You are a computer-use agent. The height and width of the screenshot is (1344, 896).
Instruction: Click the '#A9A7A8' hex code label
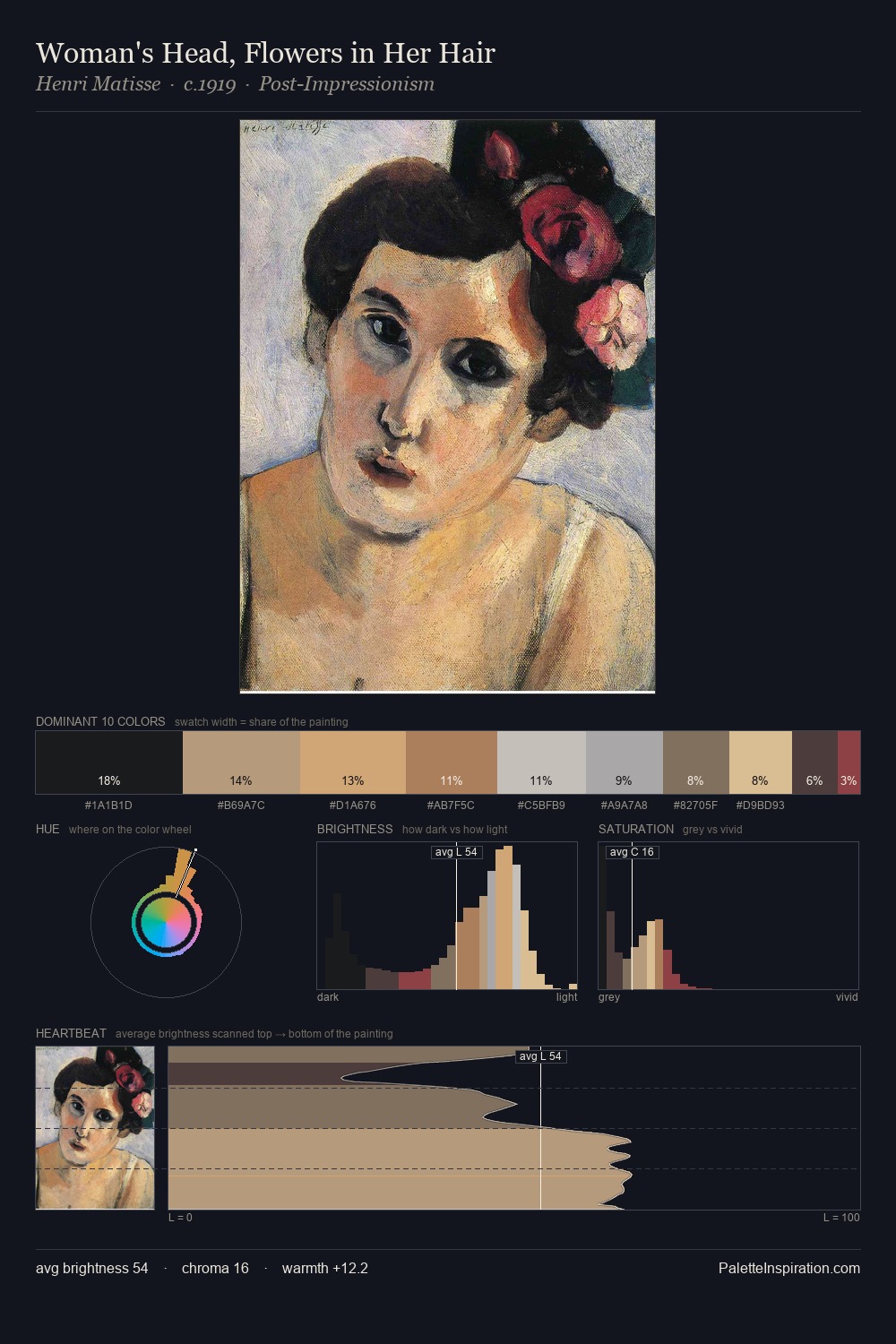(624, 806)
